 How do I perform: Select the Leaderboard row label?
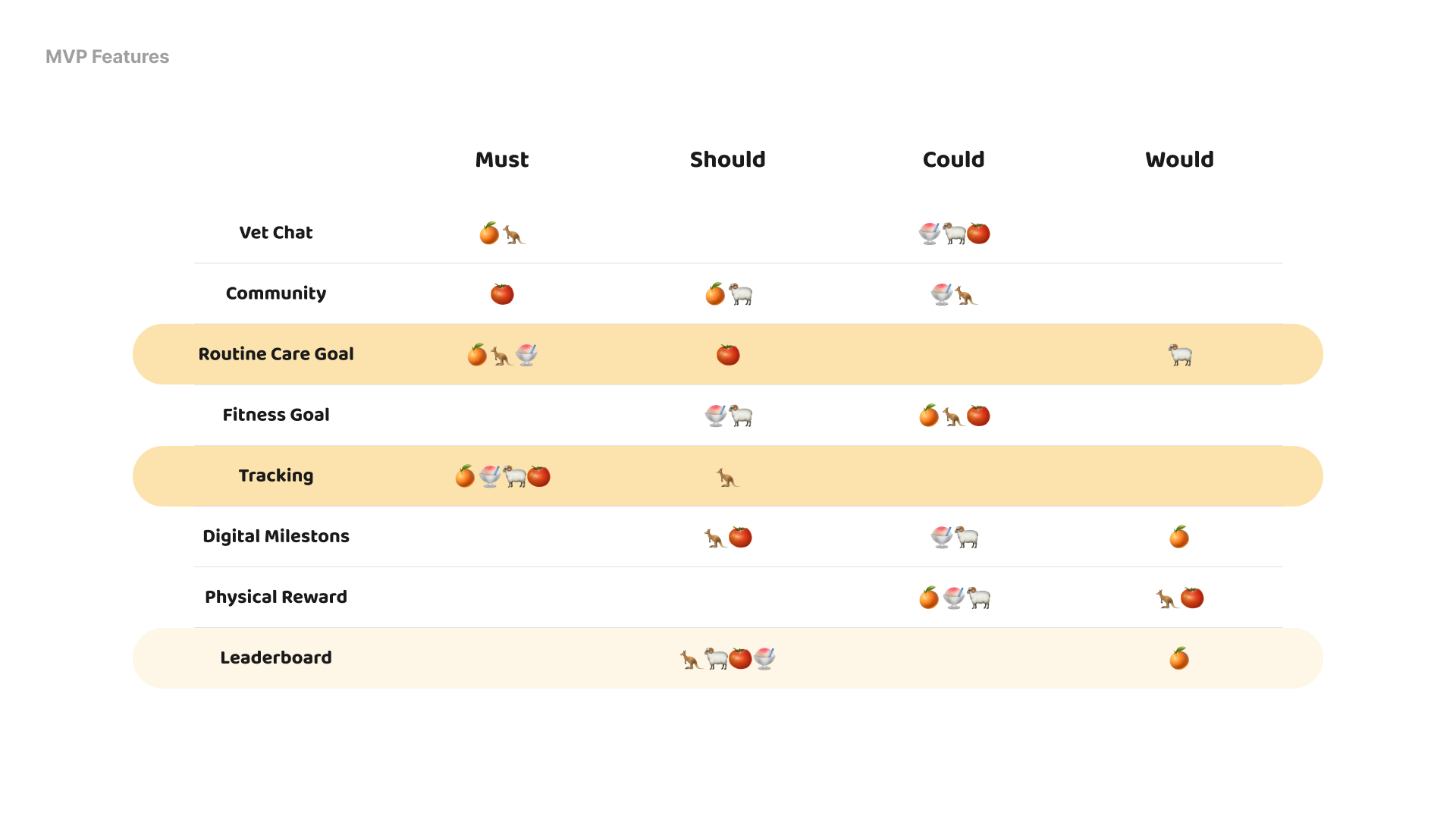276,657
